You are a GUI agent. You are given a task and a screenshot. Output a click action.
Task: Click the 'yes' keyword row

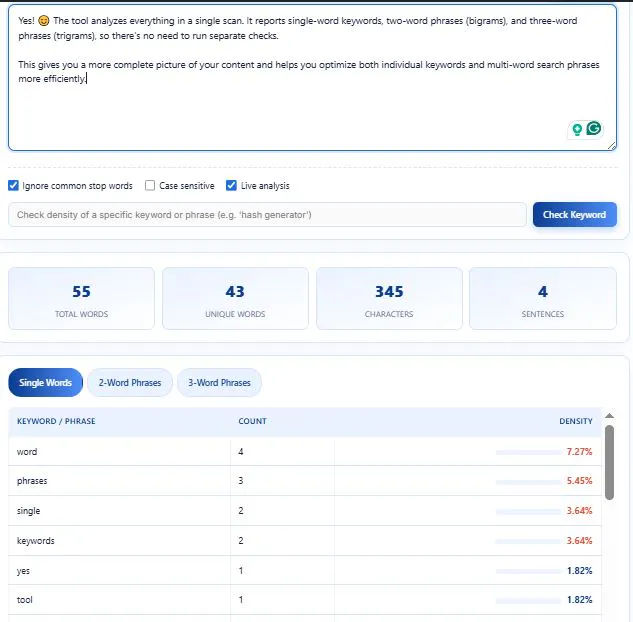click(x=305, y=570)
